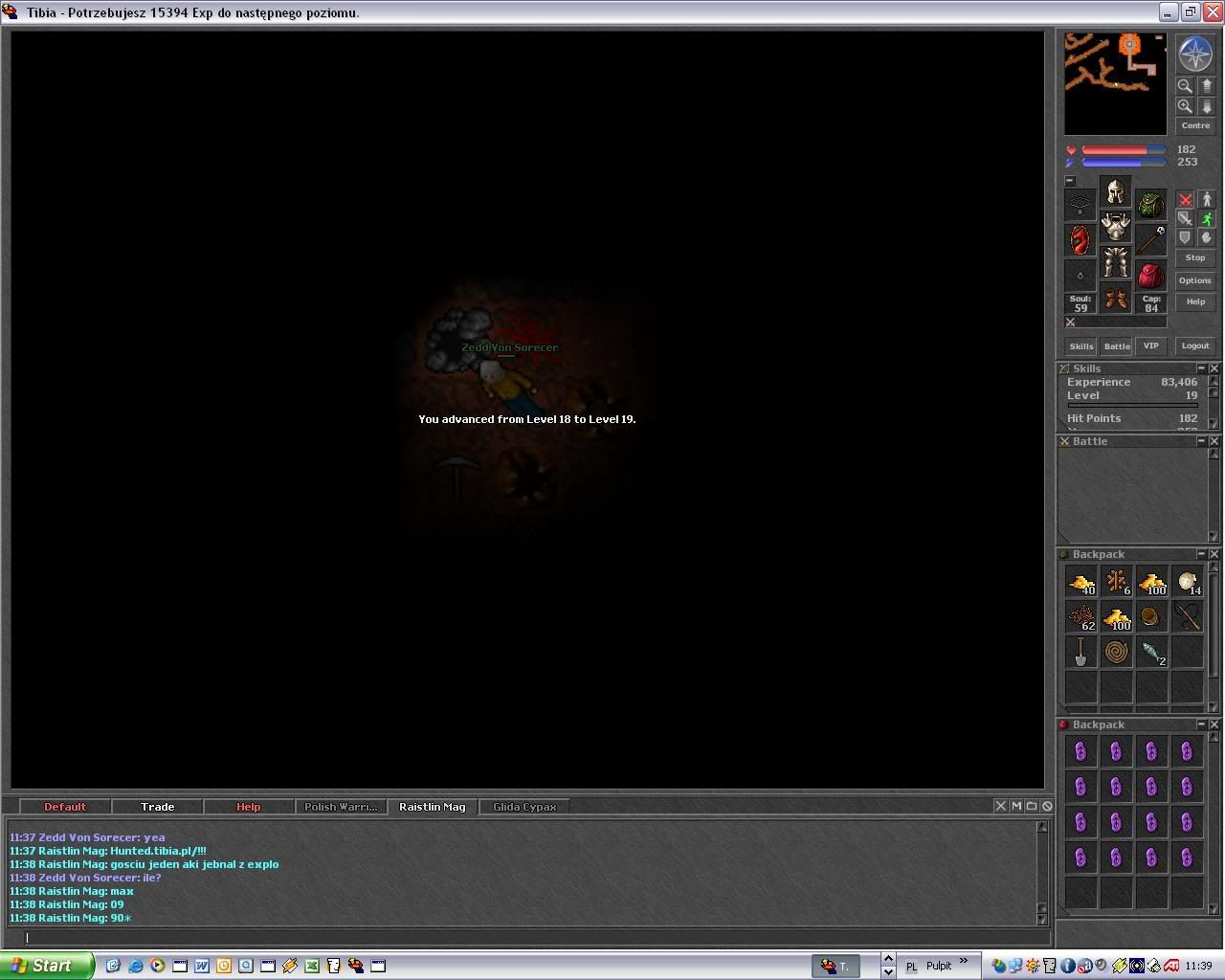1225x980 pixels.
Task: Zoom out the minimap
Action: pyautogui.click(x=1185, y=86)
